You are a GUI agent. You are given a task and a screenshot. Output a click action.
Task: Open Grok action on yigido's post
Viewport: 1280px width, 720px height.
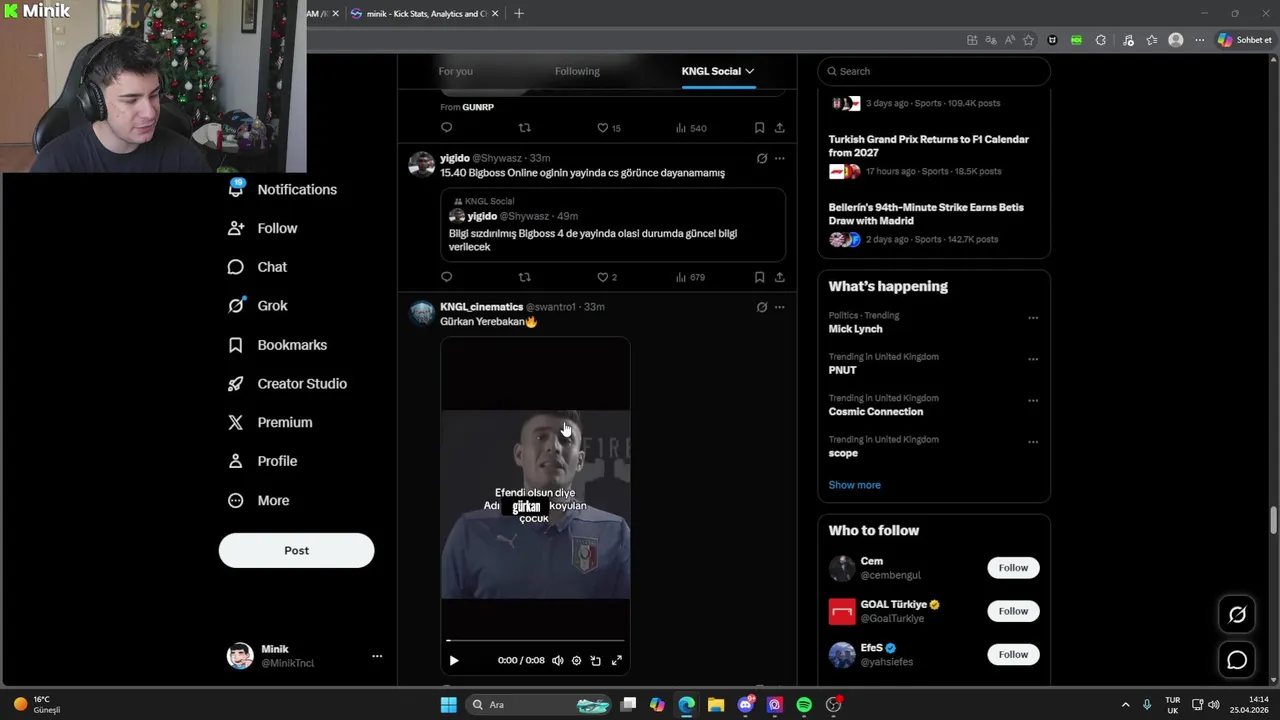(x=762, y=158)
